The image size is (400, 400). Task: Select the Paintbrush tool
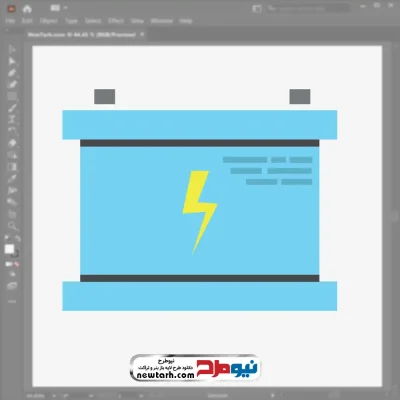click(12, 108)
